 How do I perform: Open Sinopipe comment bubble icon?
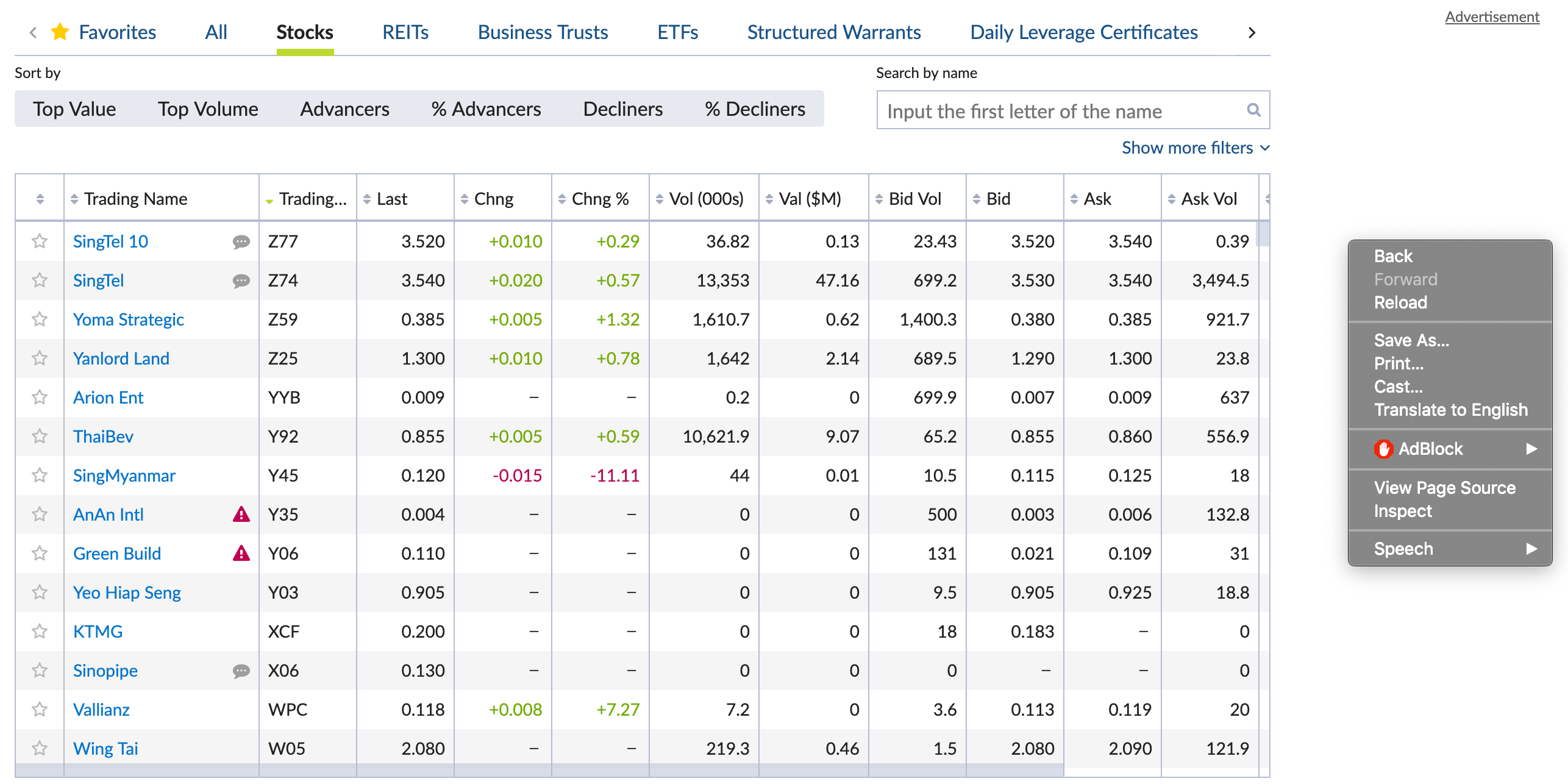tap(241, 671)
